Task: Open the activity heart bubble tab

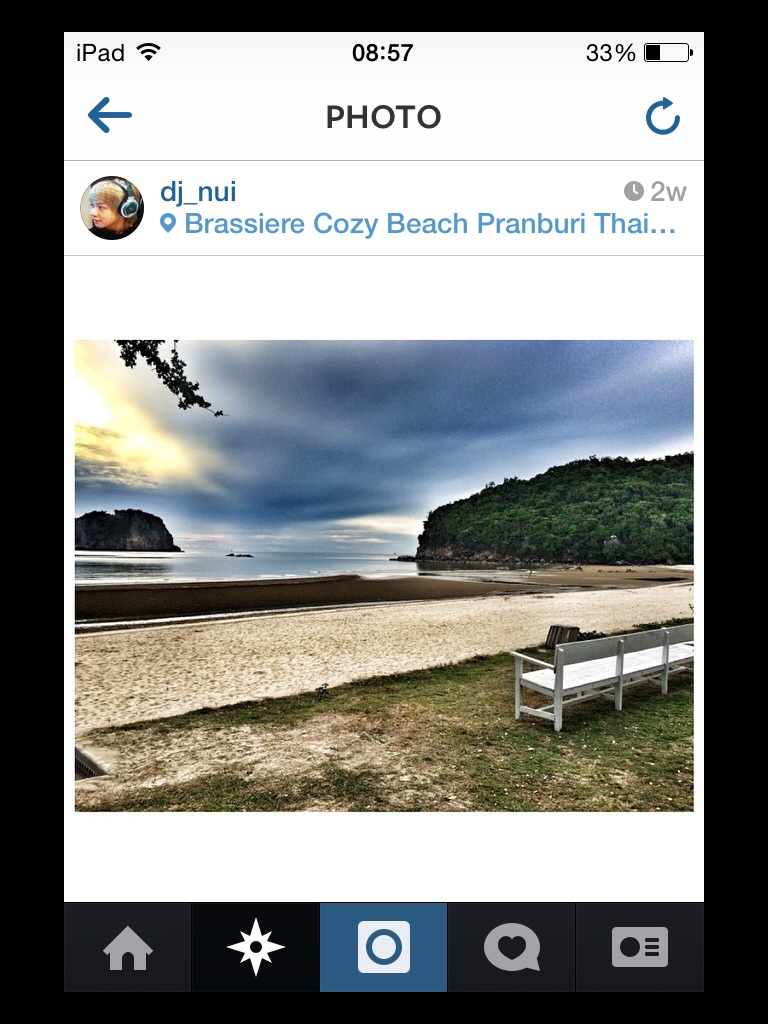Action: click(511, 948)
